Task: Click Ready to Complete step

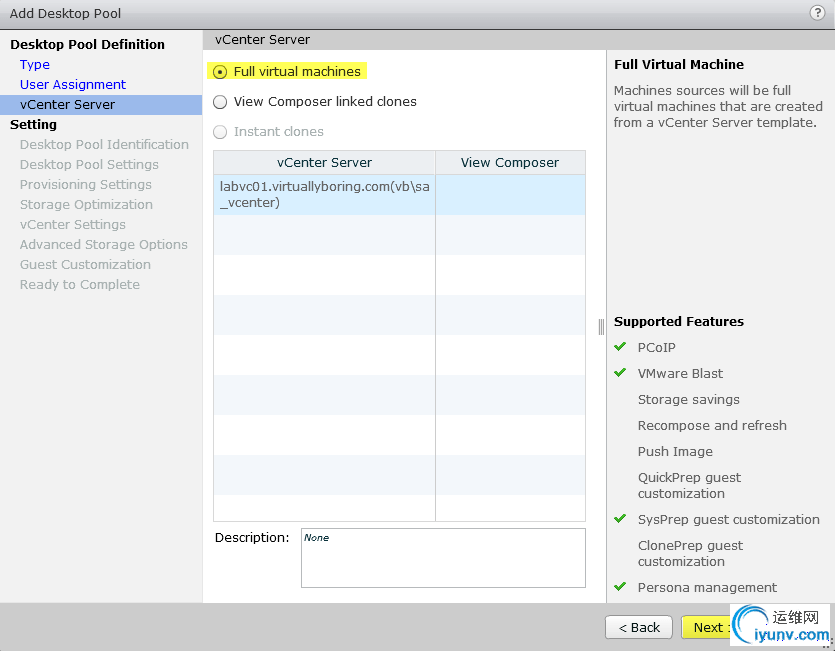Action: (x=80, y=284)
